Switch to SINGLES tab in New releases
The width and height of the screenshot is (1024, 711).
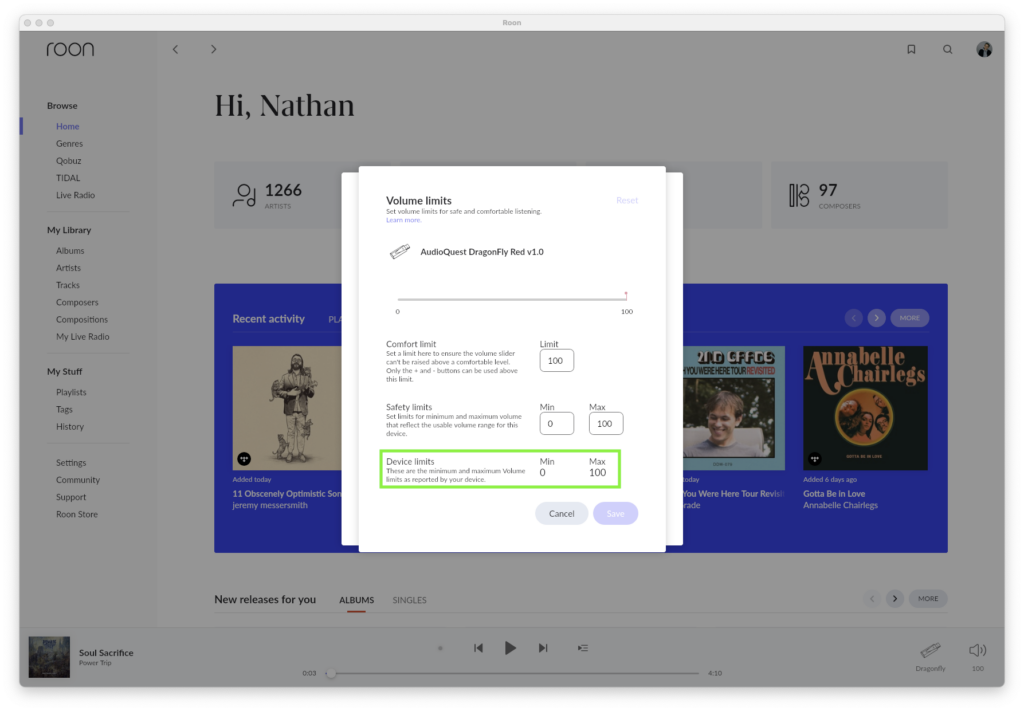point(409,600)
